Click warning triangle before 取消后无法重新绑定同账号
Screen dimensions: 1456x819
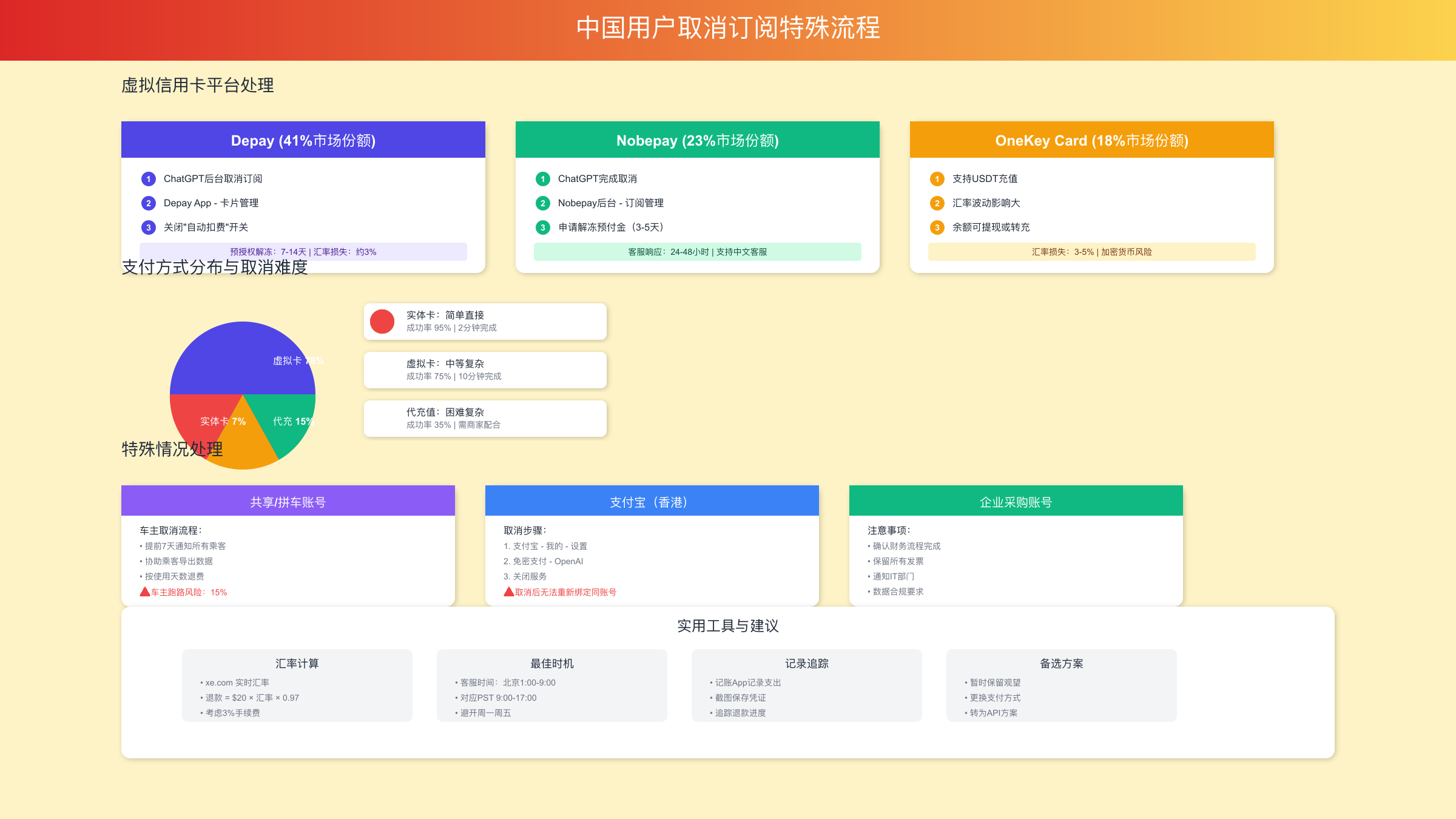[509, 591]
